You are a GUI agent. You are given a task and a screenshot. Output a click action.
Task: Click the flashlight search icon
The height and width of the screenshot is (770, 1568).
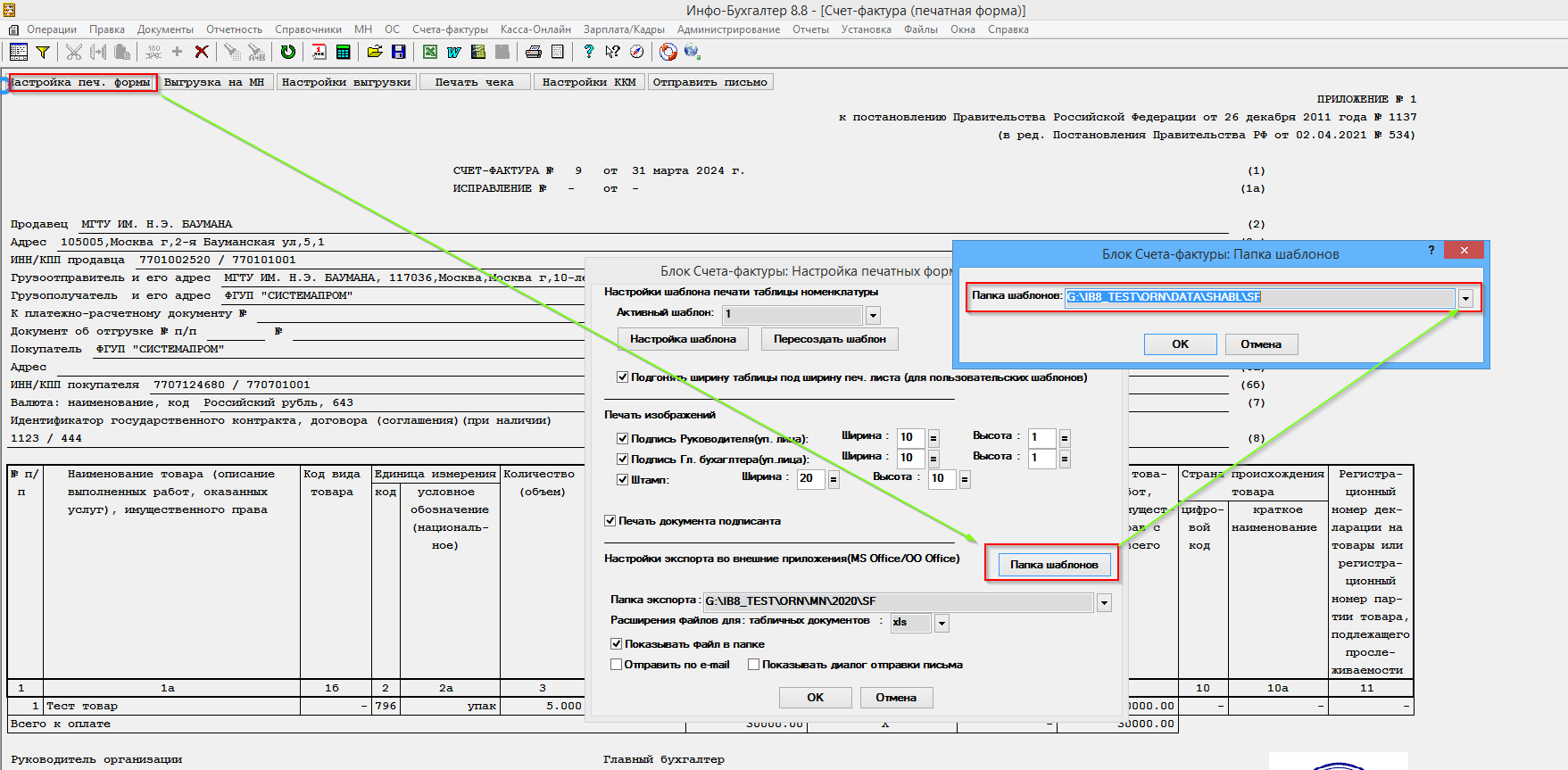pyautogui.click(x=232, y=52)
